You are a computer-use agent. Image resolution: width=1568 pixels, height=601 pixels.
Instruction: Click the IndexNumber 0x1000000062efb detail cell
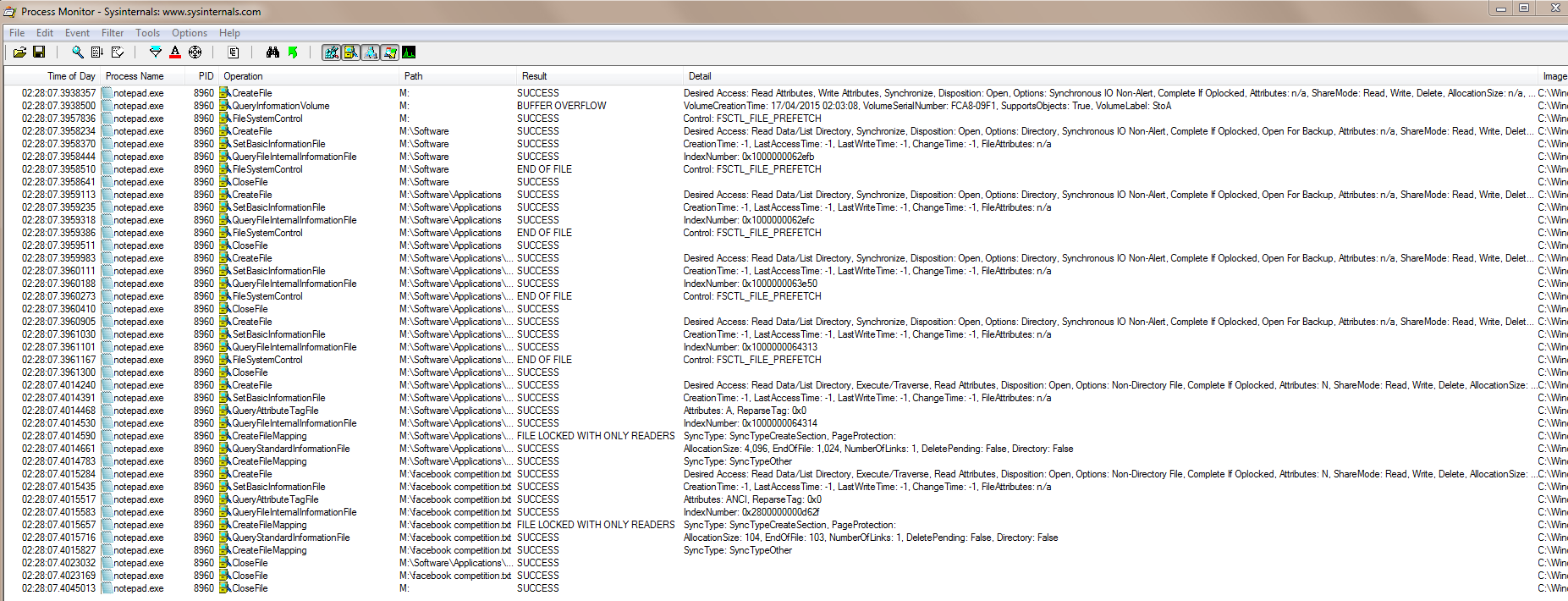click(749, 157)
